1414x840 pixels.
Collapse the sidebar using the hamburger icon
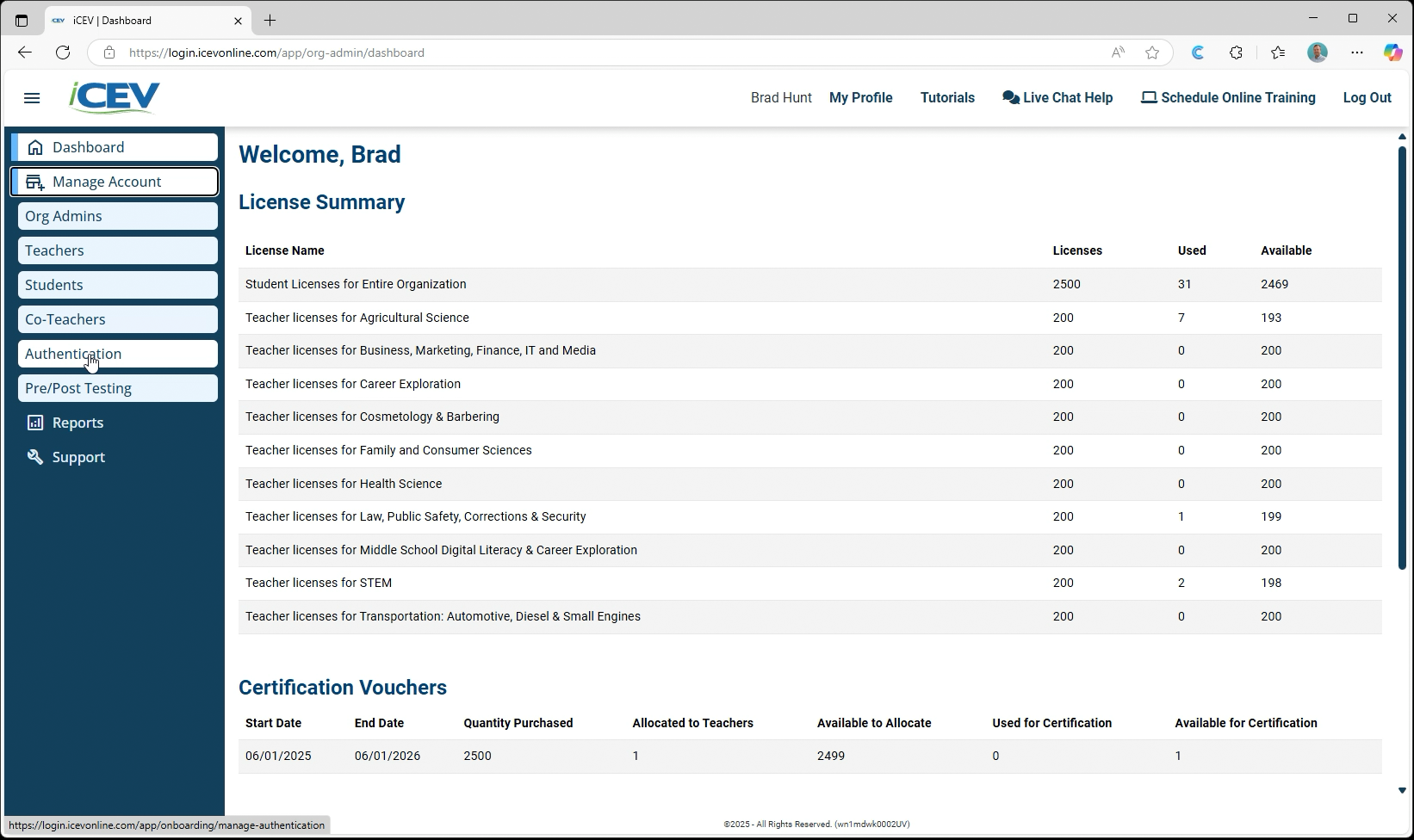(32, 97)
